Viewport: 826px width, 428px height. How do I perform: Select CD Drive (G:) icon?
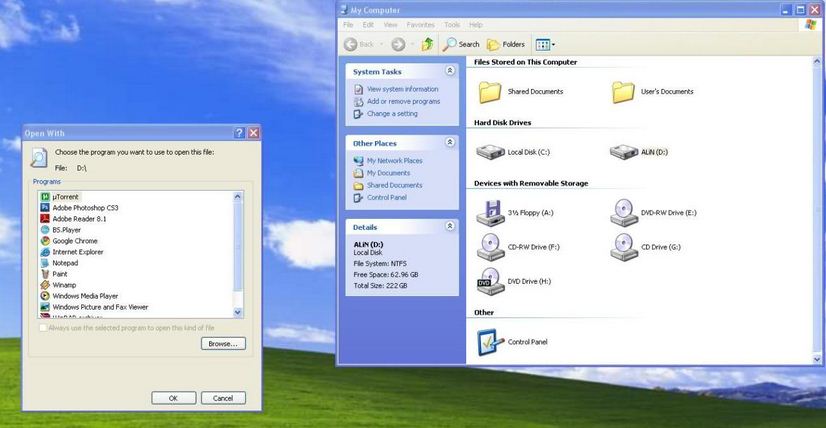[624, 247]
